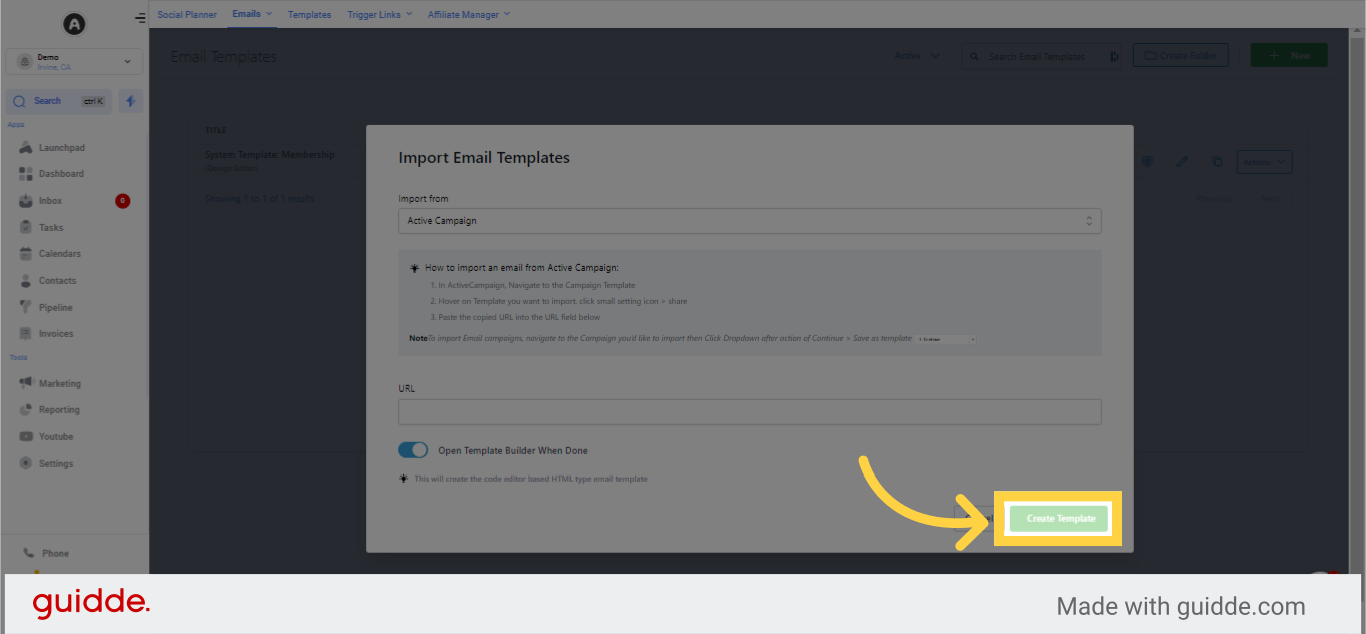
Task: Open the Active status filter dropdown
Action: point(917,56)
